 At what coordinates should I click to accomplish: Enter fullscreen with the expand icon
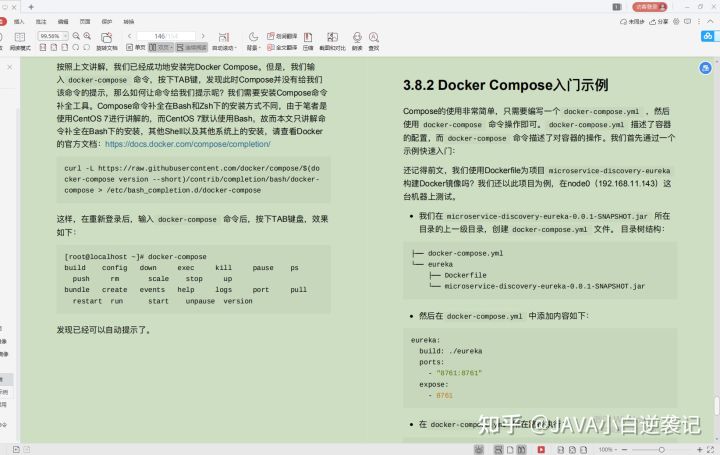pos(710,449)
